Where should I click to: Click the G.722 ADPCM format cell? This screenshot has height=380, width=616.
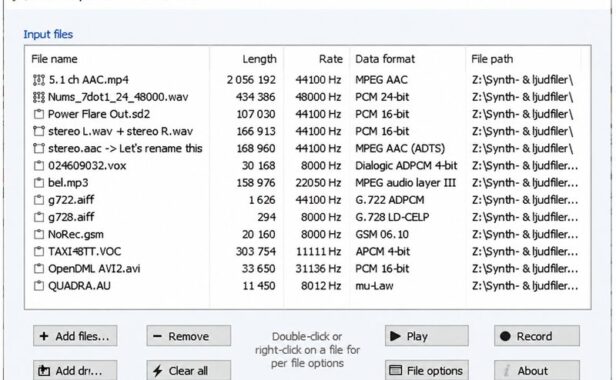tap(390, 200)
